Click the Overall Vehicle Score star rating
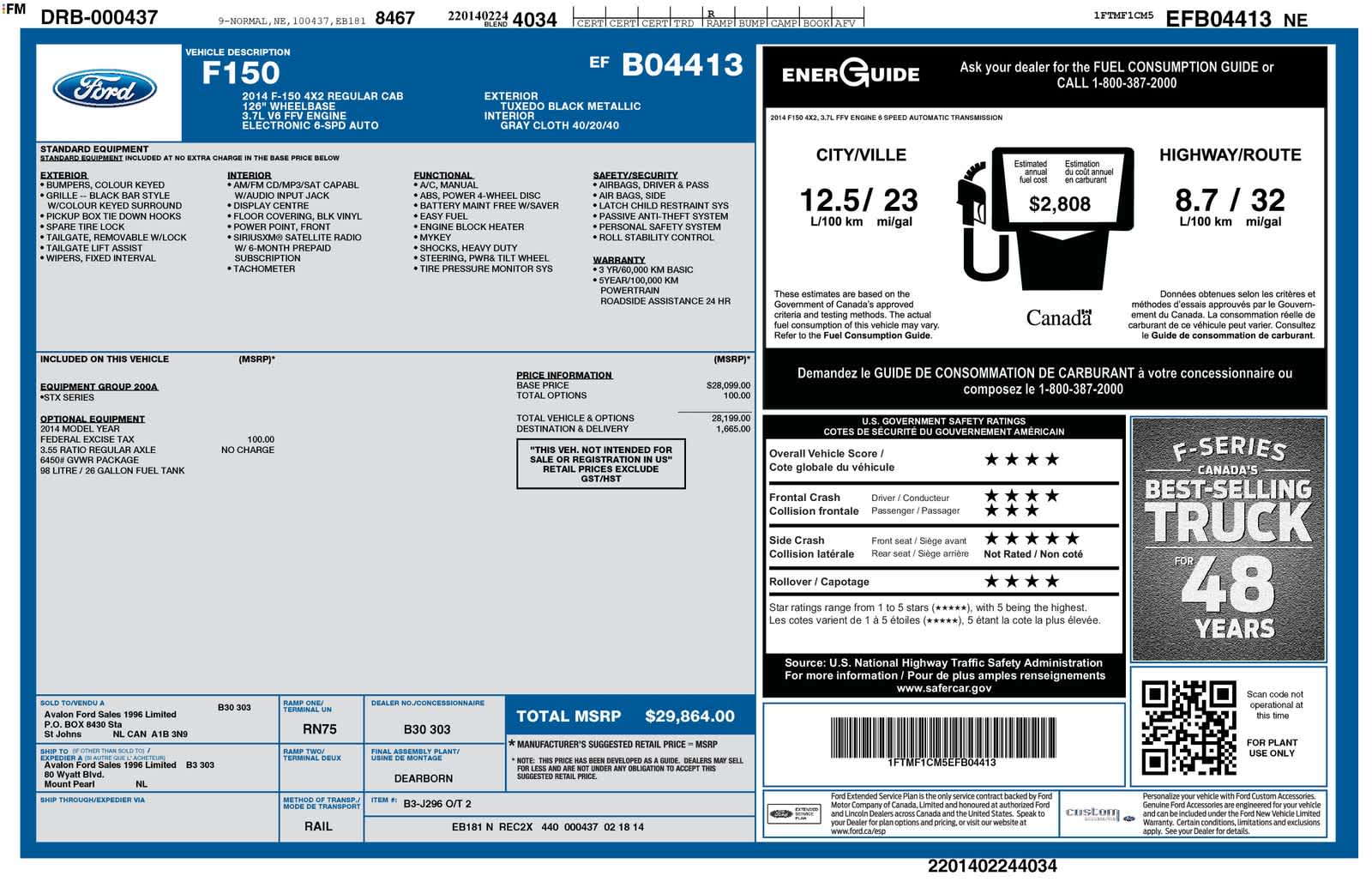Screen dimensions: 1372x888 [x=1021, y=460]
